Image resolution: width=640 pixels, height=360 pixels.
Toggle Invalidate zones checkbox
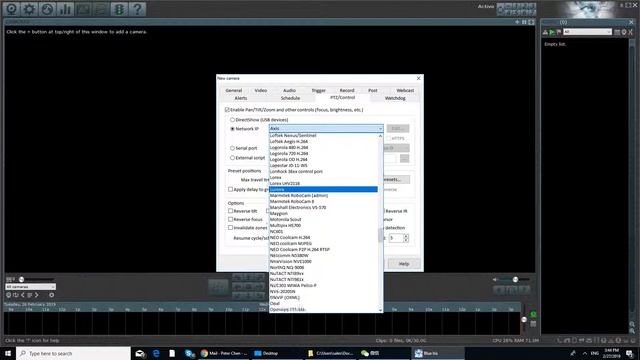[x=231, y=228]
